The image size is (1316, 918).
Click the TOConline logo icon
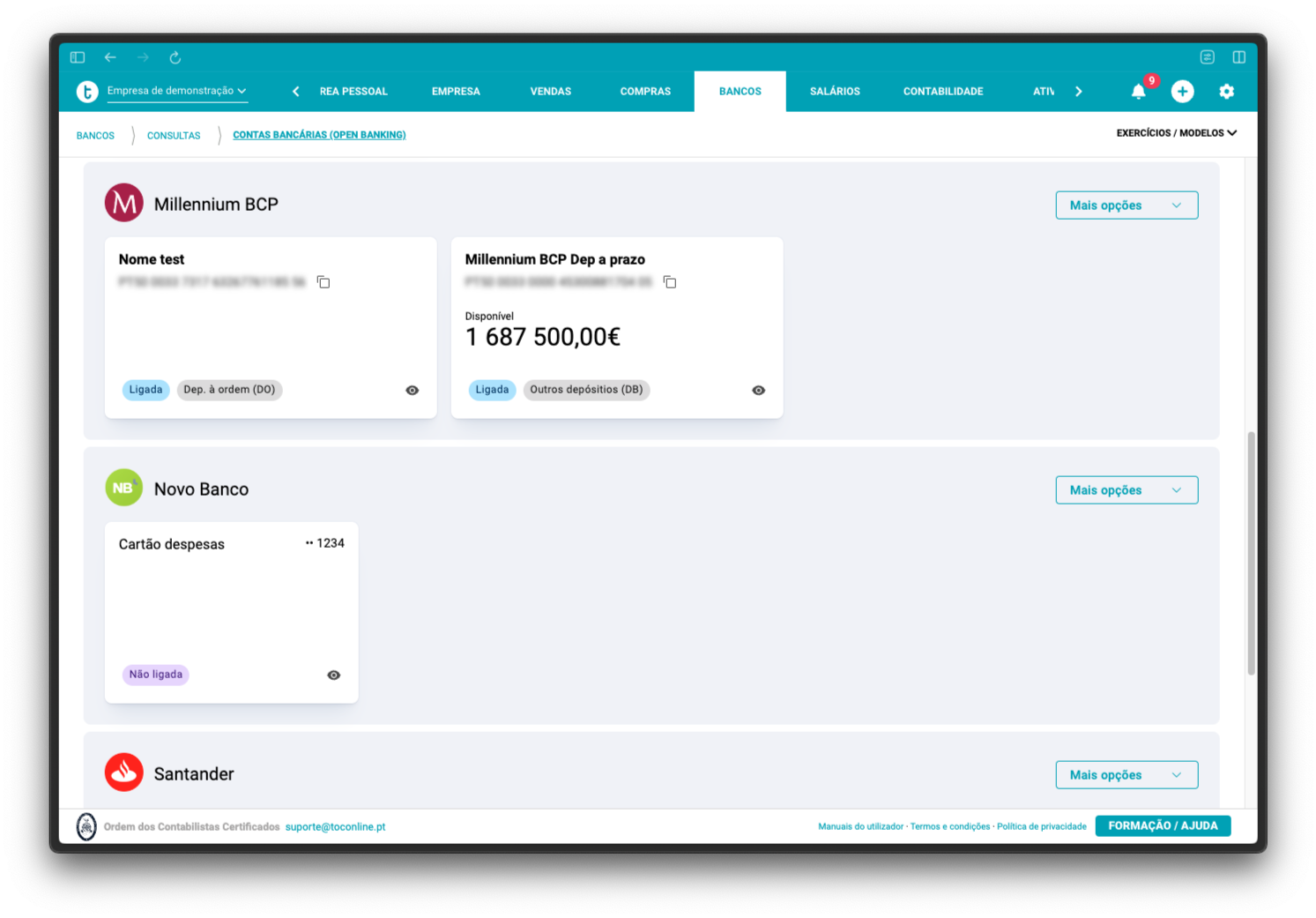click(x=87, y=91)
